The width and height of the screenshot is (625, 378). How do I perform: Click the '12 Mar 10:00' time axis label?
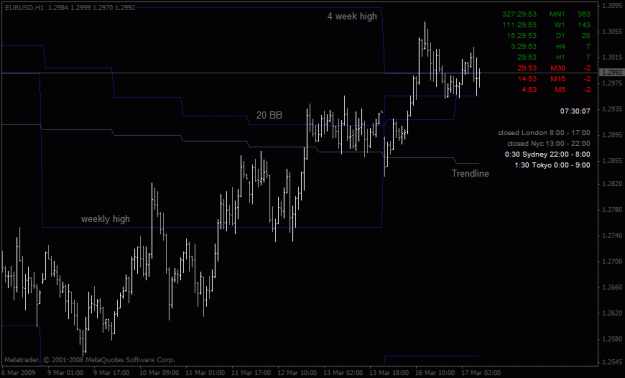[298, 373]
